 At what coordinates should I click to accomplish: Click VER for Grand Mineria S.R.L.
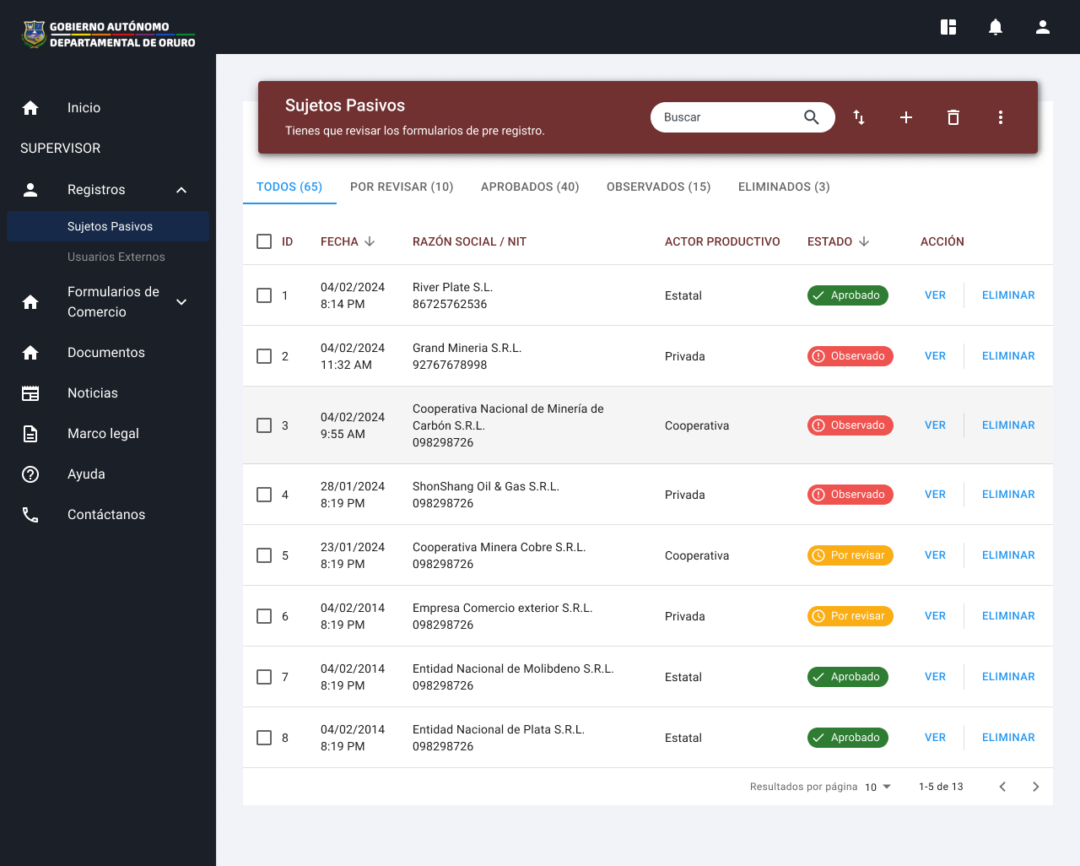click(x=934, y=356)
